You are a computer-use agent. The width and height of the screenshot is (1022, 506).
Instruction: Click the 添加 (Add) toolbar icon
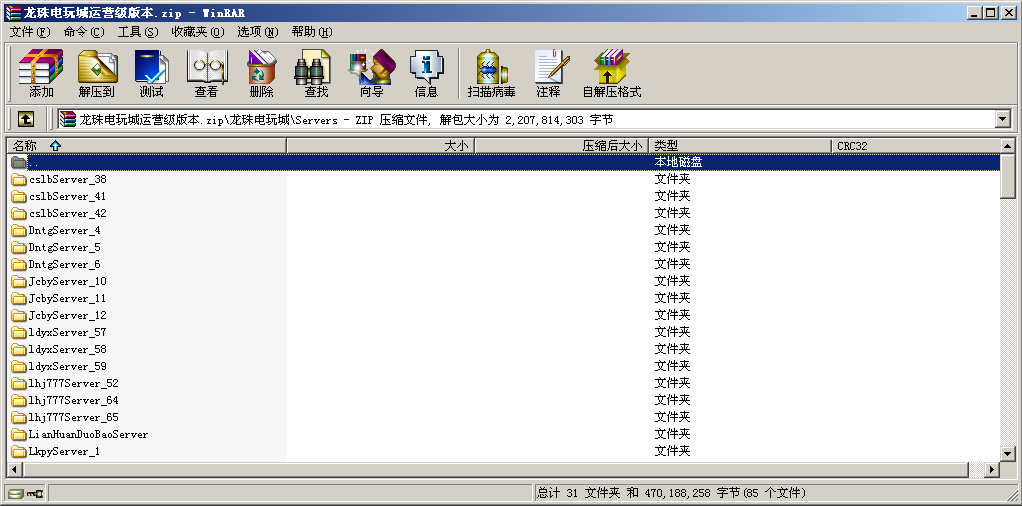click(x=41, y=74)
